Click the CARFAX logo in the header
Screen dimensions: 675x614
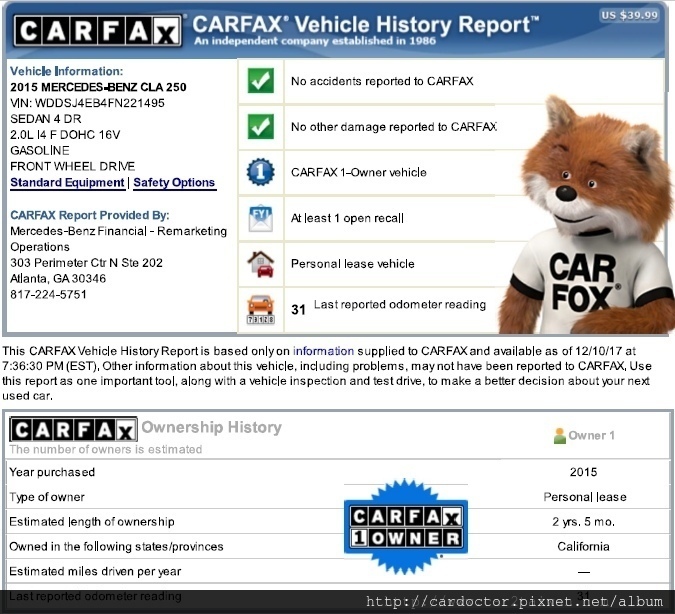pos(97,31)
